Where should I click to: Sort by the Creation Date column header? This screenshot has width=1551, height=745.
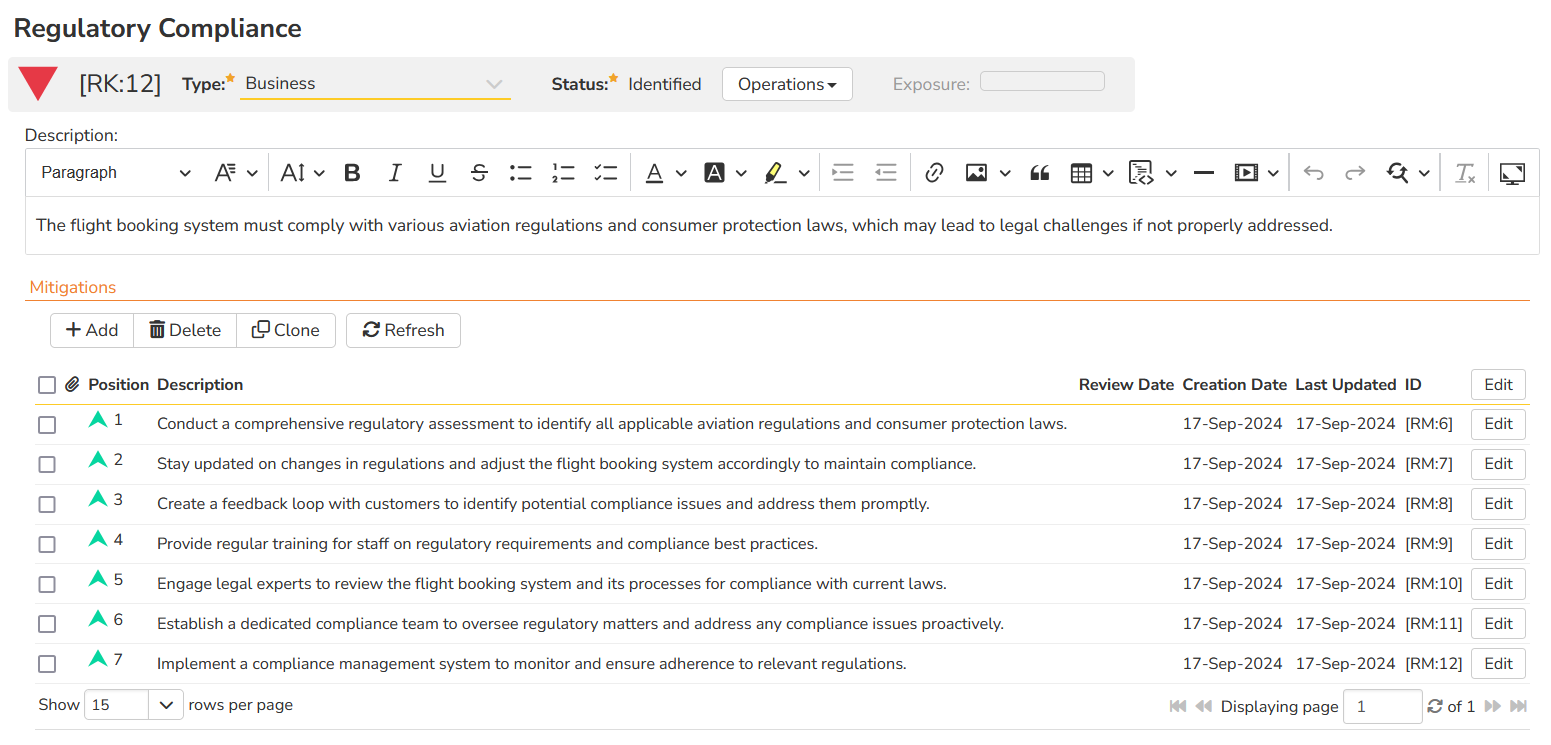(1234, 385)
